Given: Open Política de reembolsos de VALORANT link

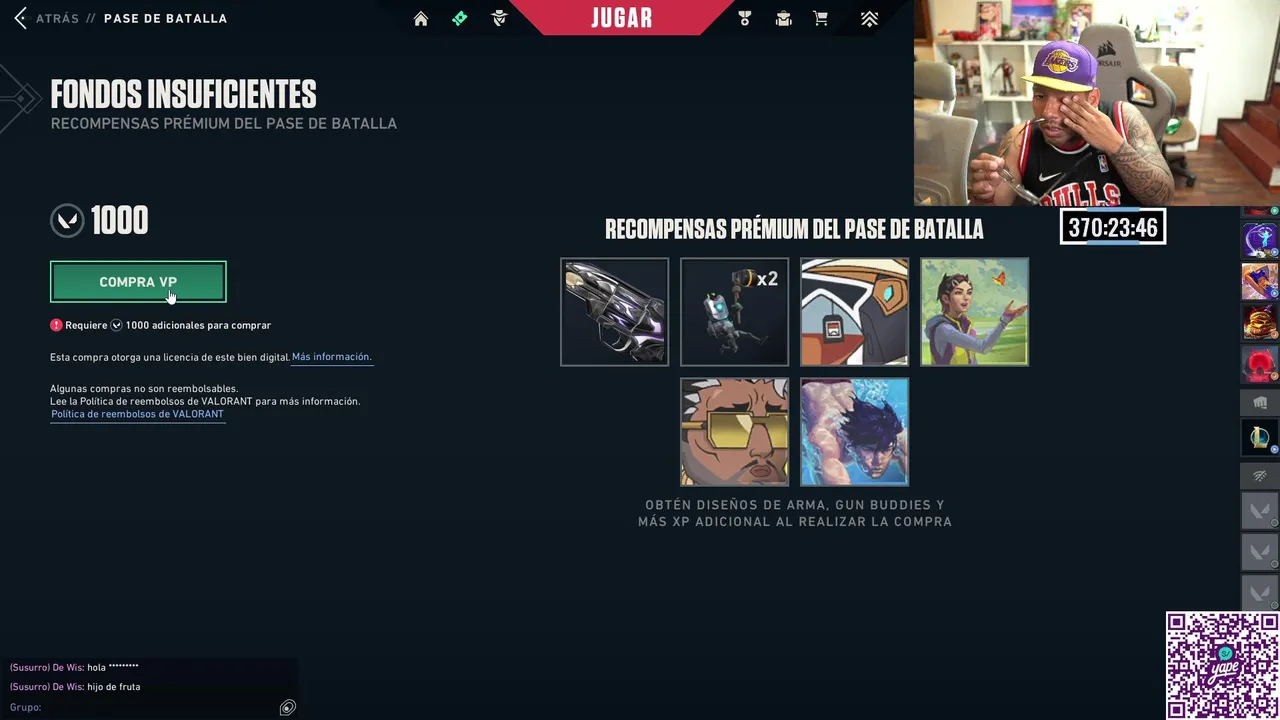Looking at the screenshot, I should pos(137,414).
